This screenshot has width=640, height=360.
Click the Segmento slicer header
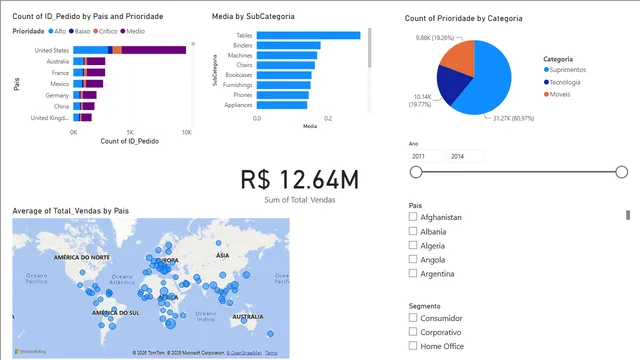[x=424, y=306]
